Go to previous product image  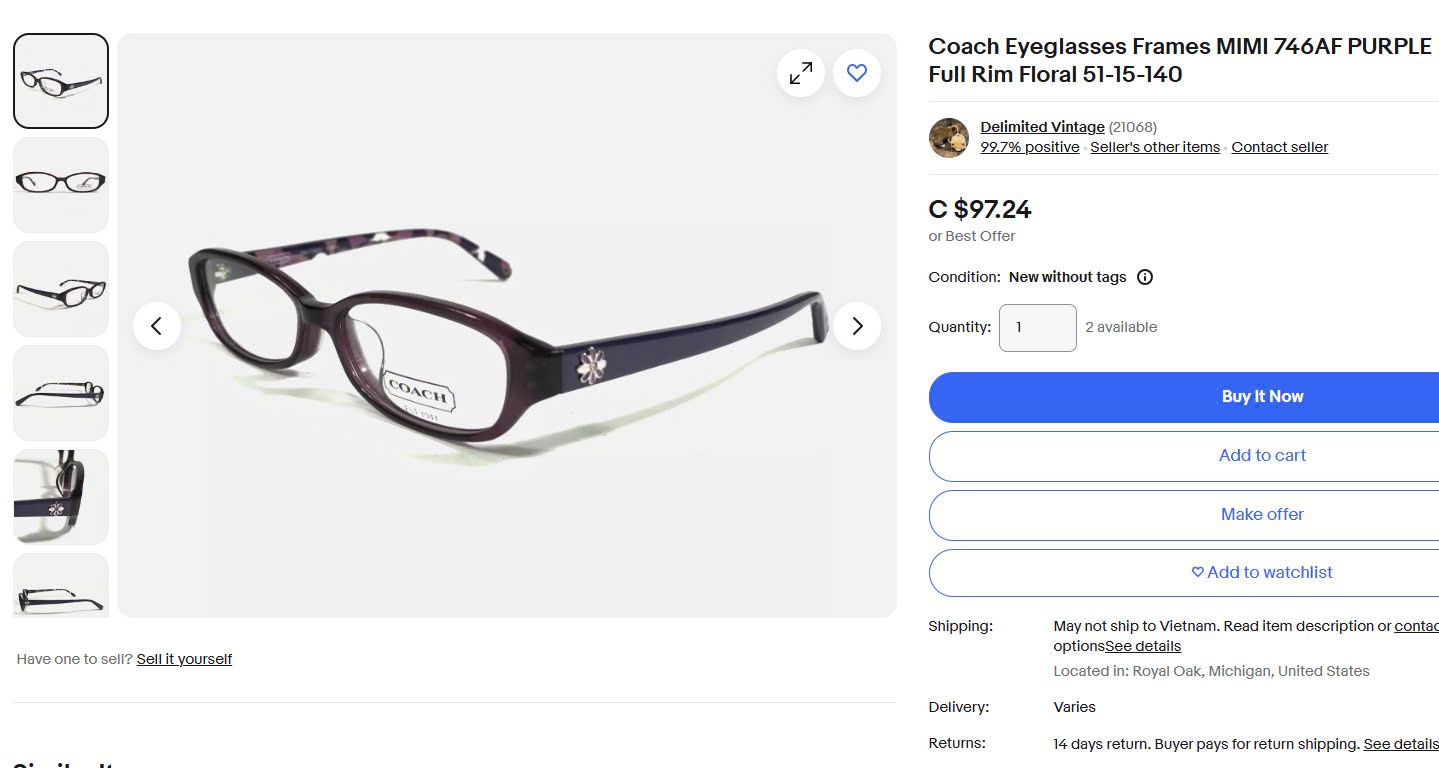[157, 326]
